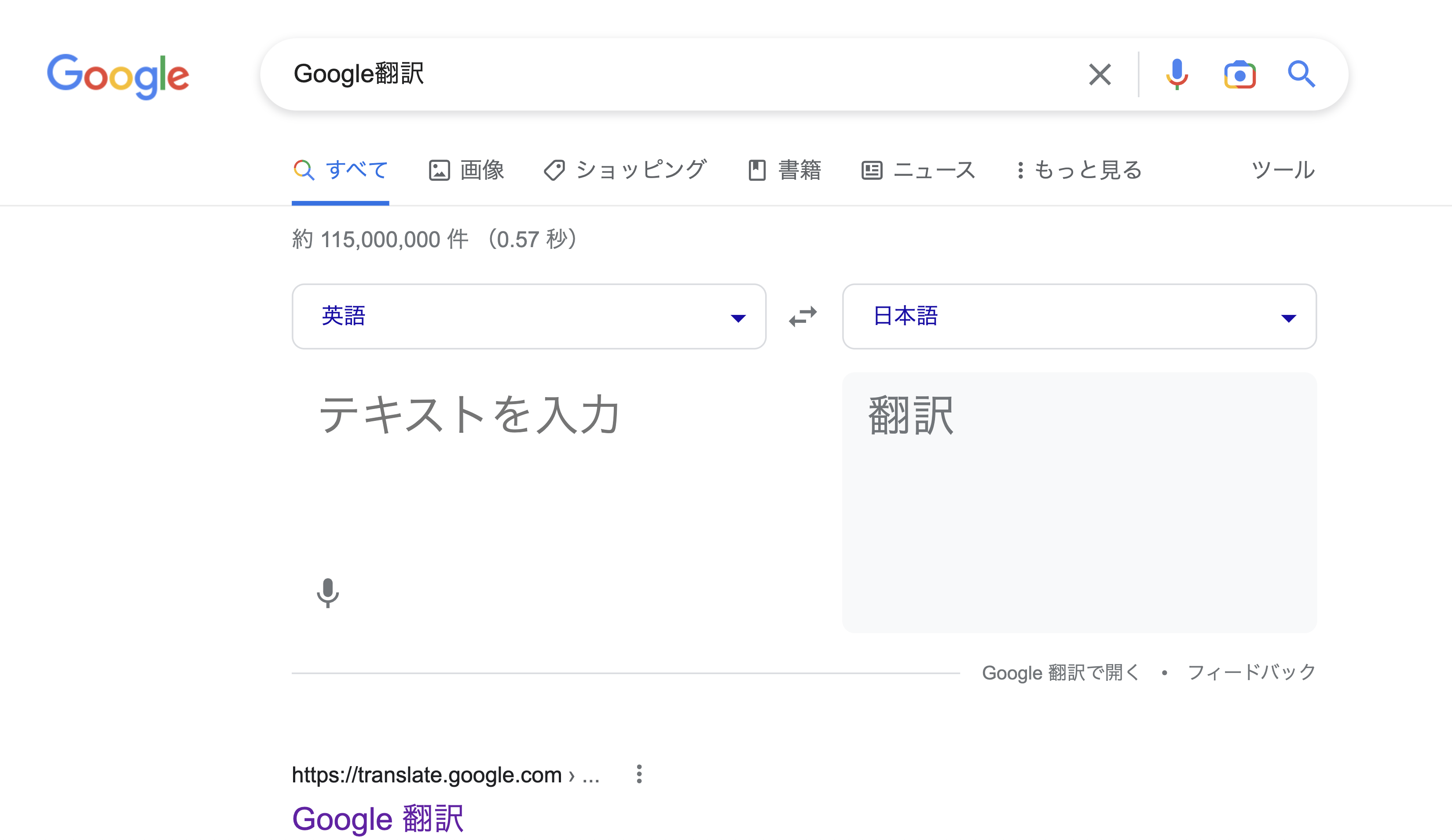Open source language dropdown 英語
The height and width of the screenshot is (840, 1452).
pos(529,316)
